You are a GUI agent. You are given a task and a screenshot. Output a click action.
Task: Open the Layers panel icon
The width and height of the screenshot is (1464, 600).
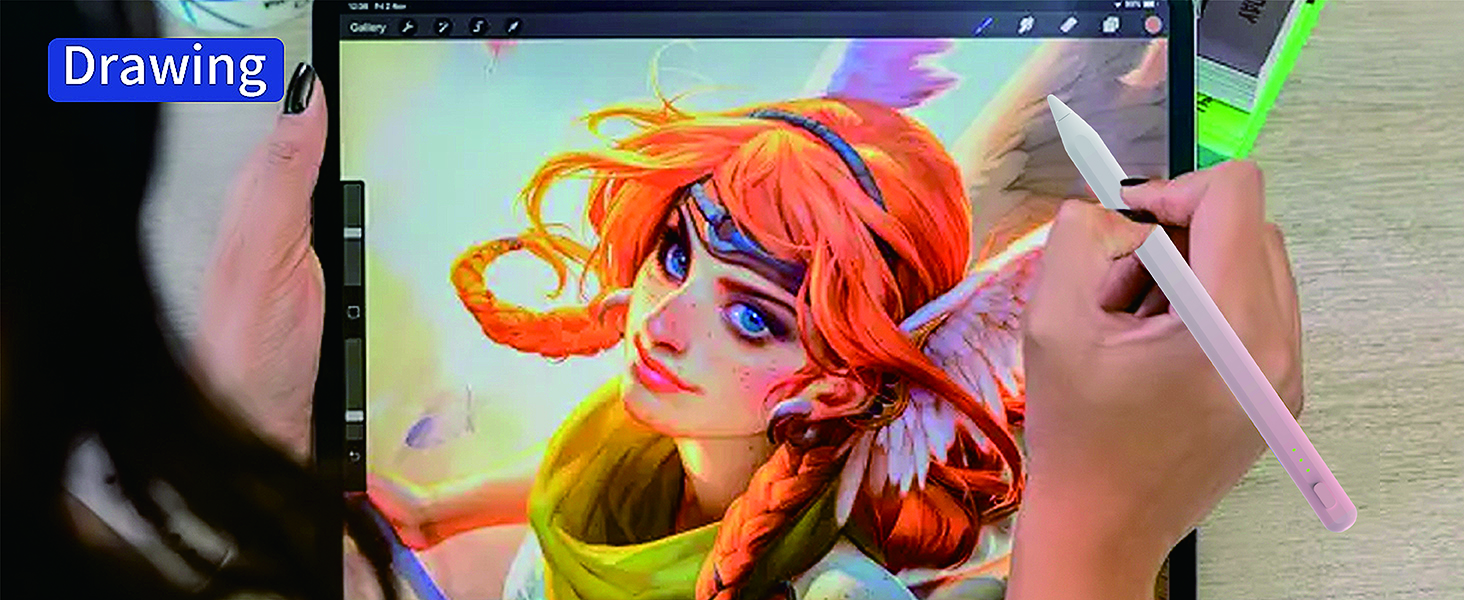[x=1112, y=25]
